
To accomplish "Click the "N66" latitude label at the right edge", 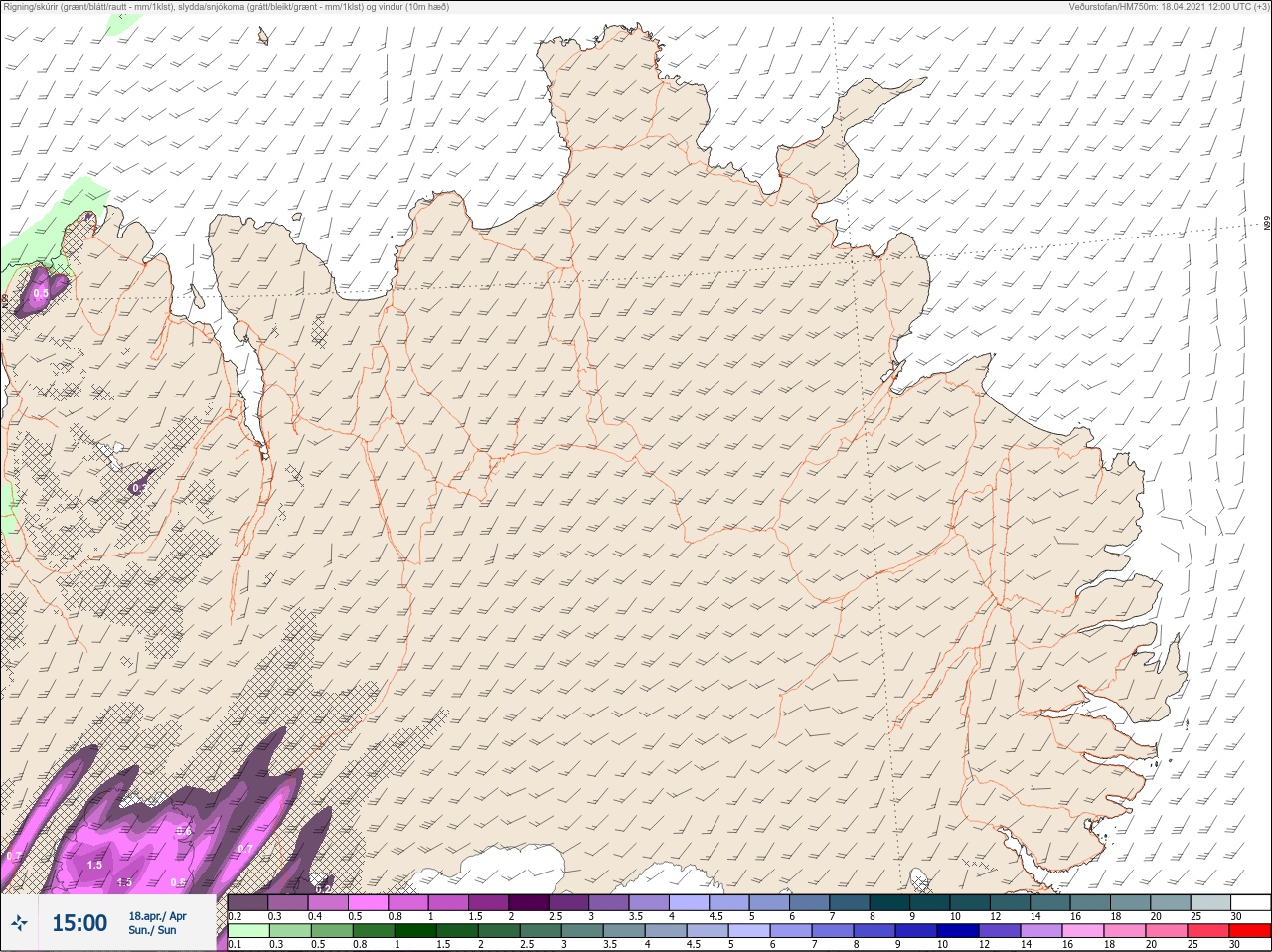I will [1267, 223].
